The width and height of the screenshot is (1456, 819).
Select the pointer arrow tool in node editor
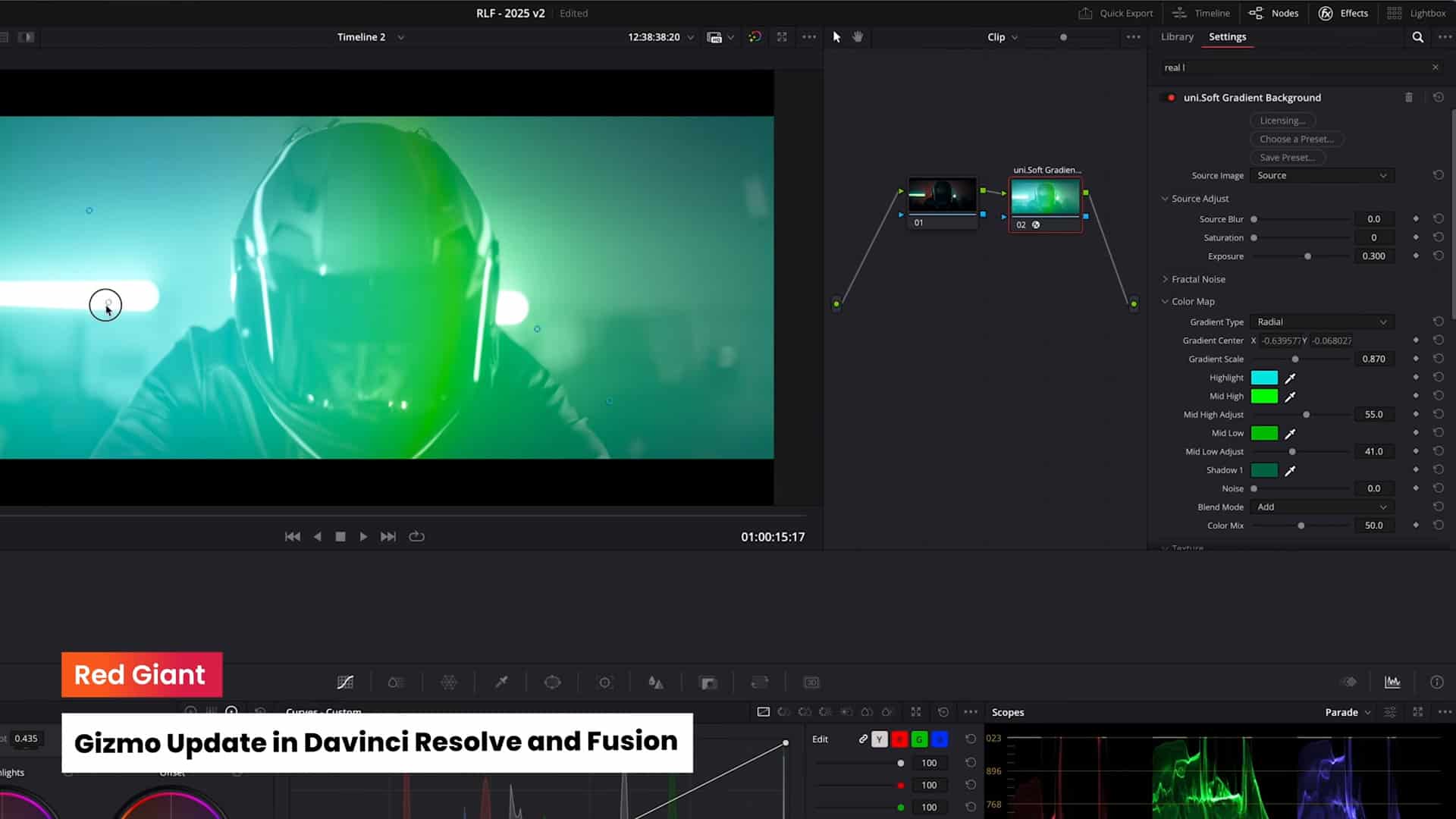(x=836, y=36)
